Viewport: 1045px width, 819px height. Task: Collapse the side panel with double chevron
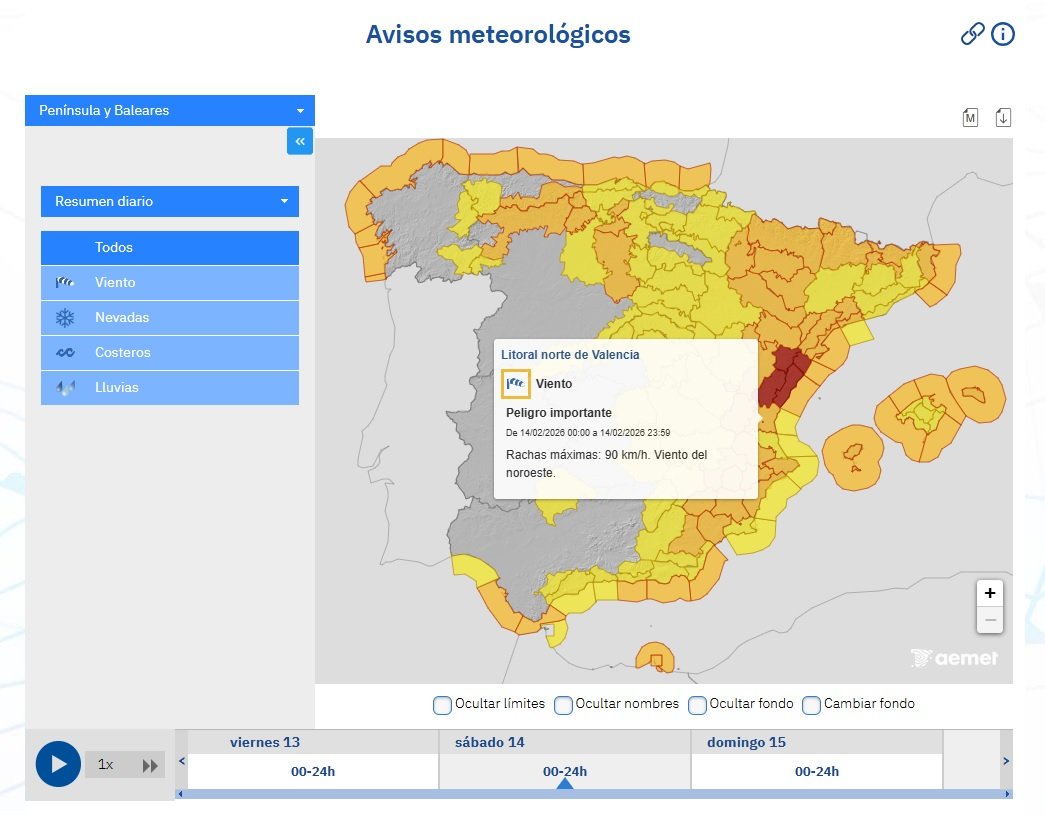click(300, 141)
